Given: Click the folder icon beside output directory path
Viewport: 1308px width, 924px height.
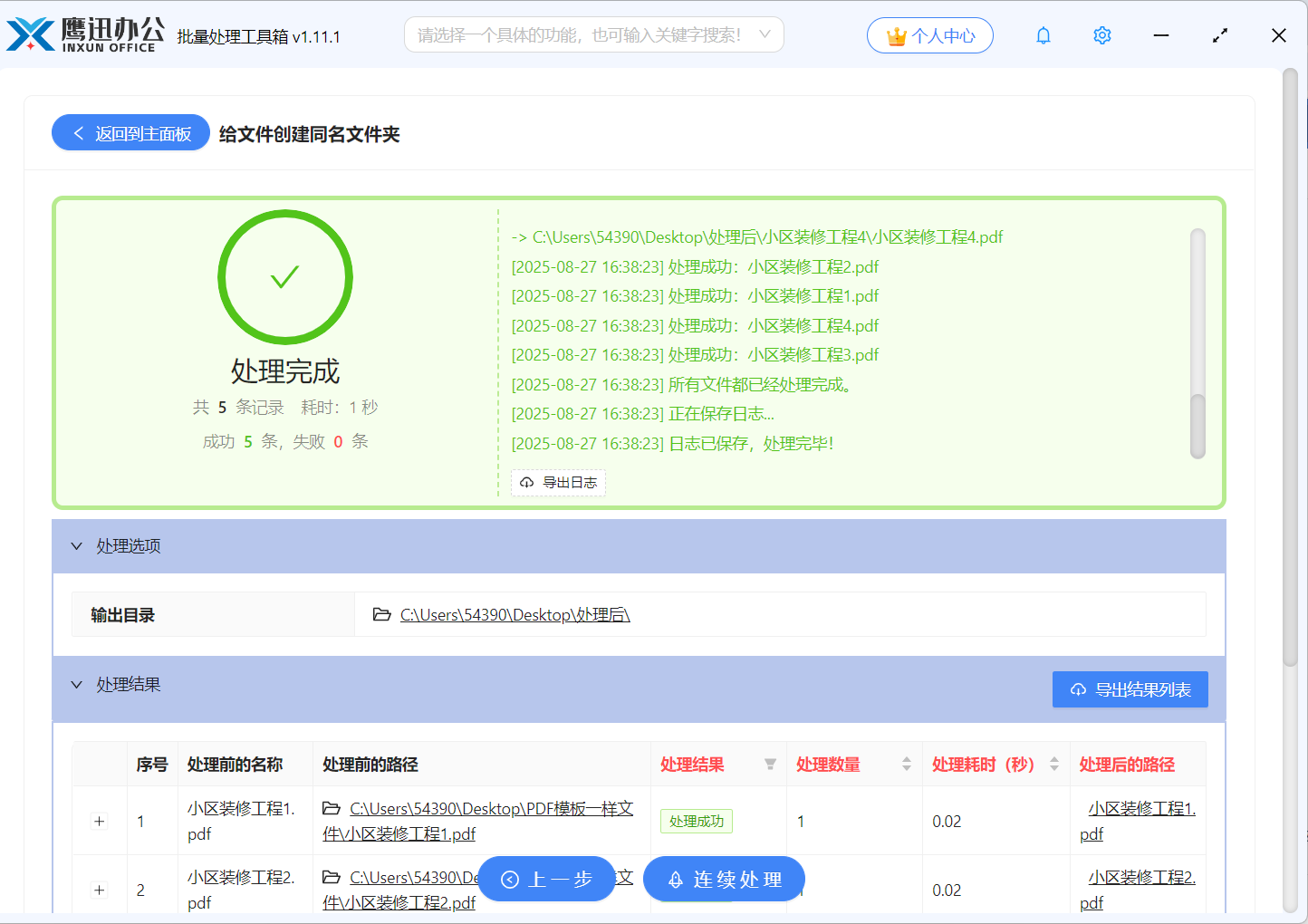Looking at the screenshot, I should 382,615.
